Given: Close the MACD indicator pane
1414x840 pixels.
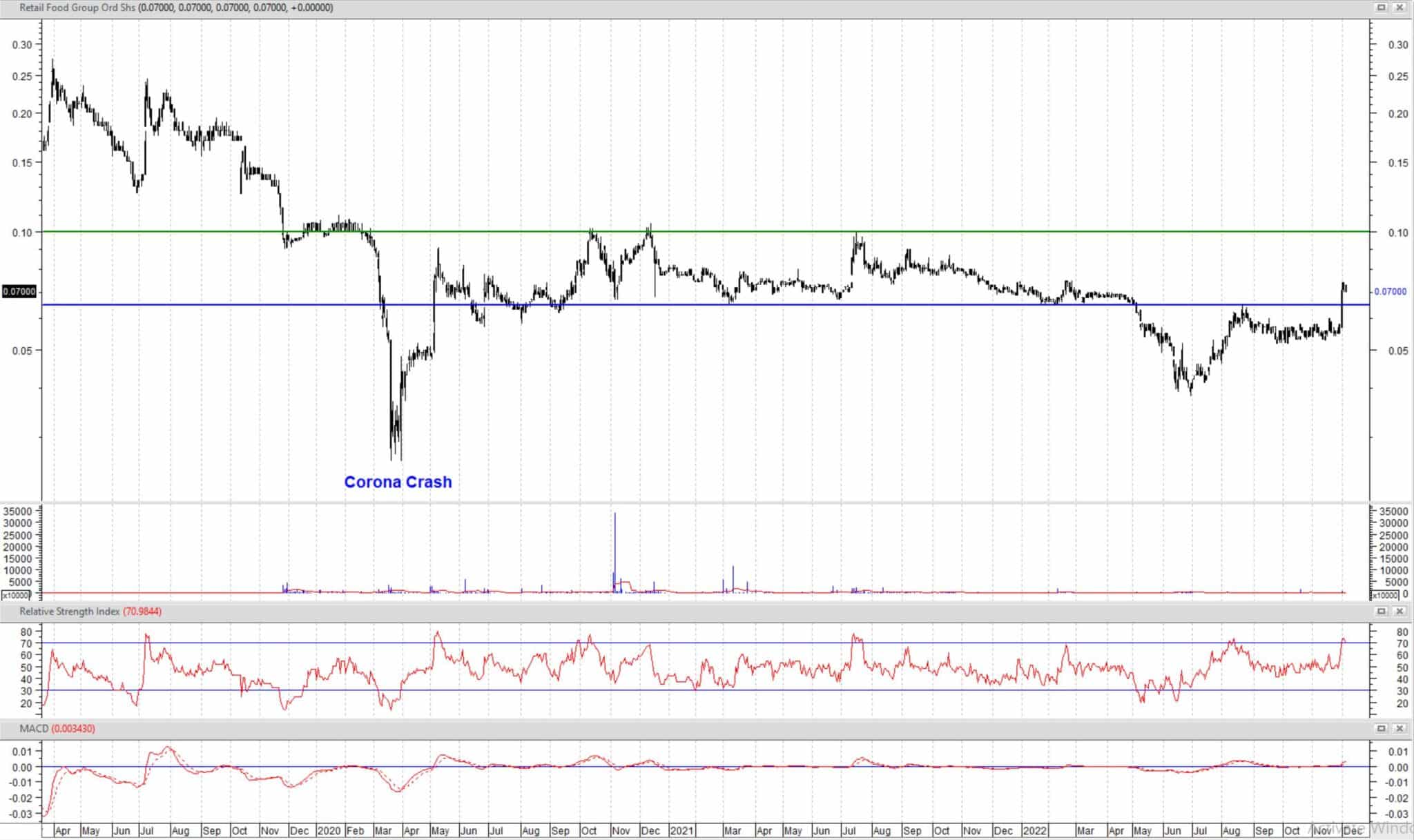Looking at the screenshot, I should pos(1401,728).
